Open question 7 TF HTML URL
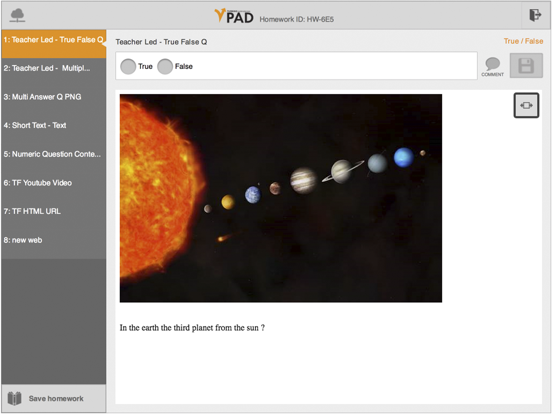The image size is (552, 414). tap(54, 211)
